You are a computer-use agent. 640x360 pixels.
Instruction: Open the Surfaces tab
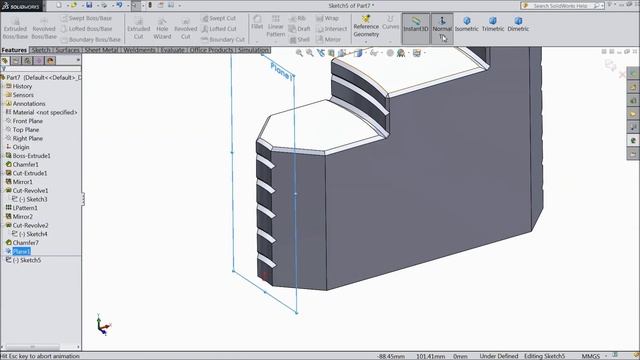(67, 50)
